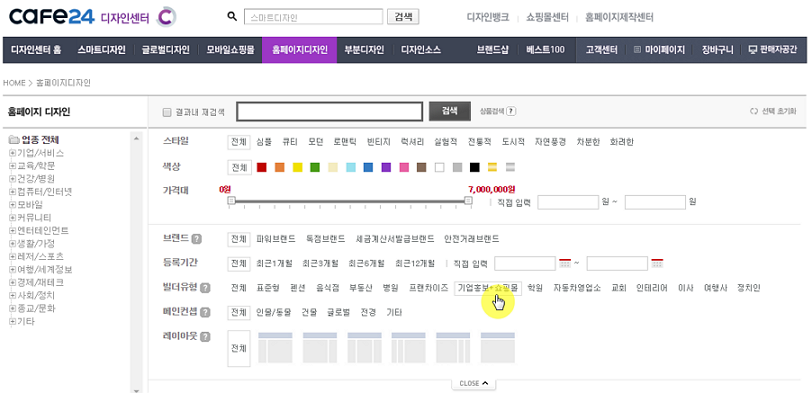This screenshot has height=393, width=812.
Task: Click the 업종 전체 folder icon
Action: click(14, 140)
